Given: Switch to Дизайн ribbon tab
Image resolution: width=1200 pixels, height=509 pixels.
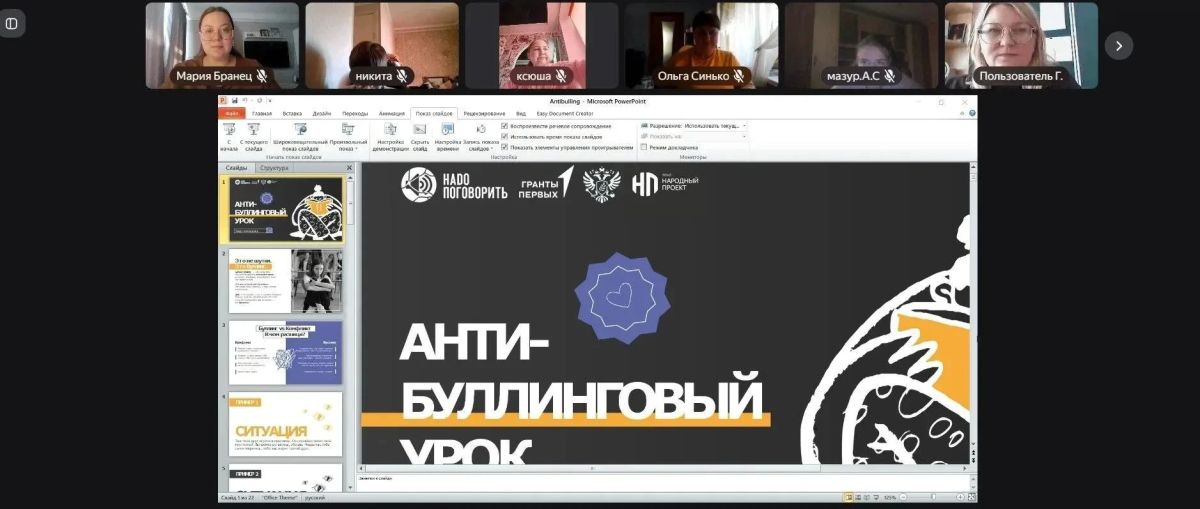Looking at the screenshot, I should point(322,113).
